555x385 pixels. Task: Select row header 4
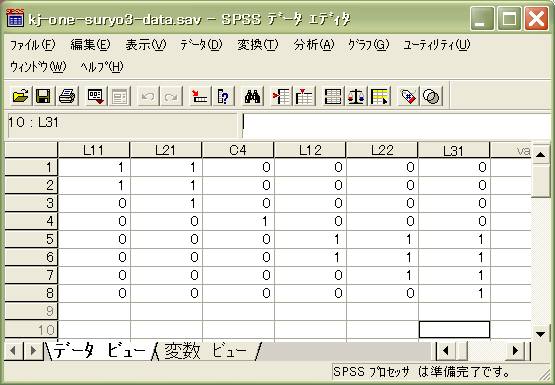click(31, 221)
